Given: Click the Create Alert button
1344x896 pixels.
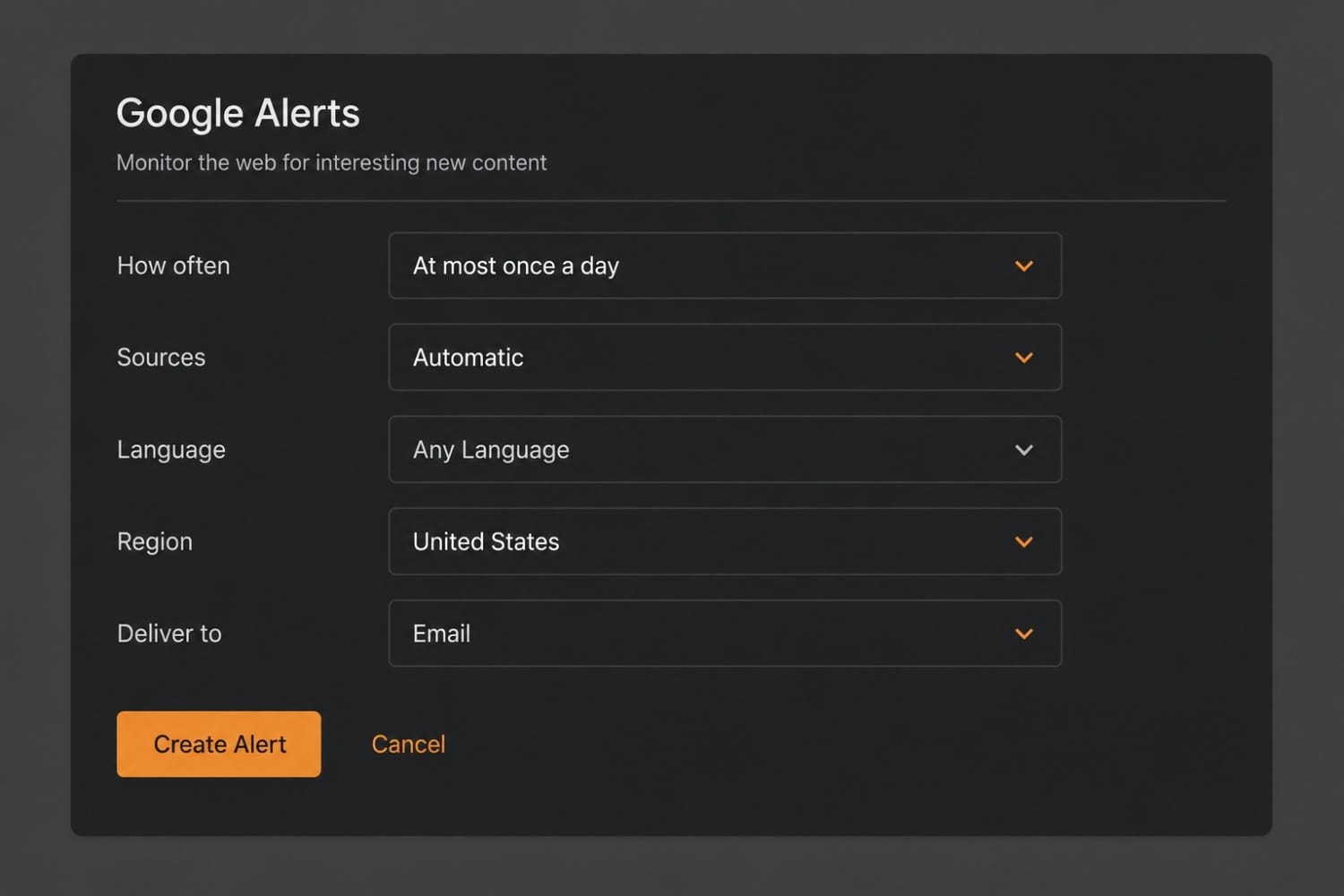Looking at the screenshot, I should pyautogui.click(x=219, y=744).
